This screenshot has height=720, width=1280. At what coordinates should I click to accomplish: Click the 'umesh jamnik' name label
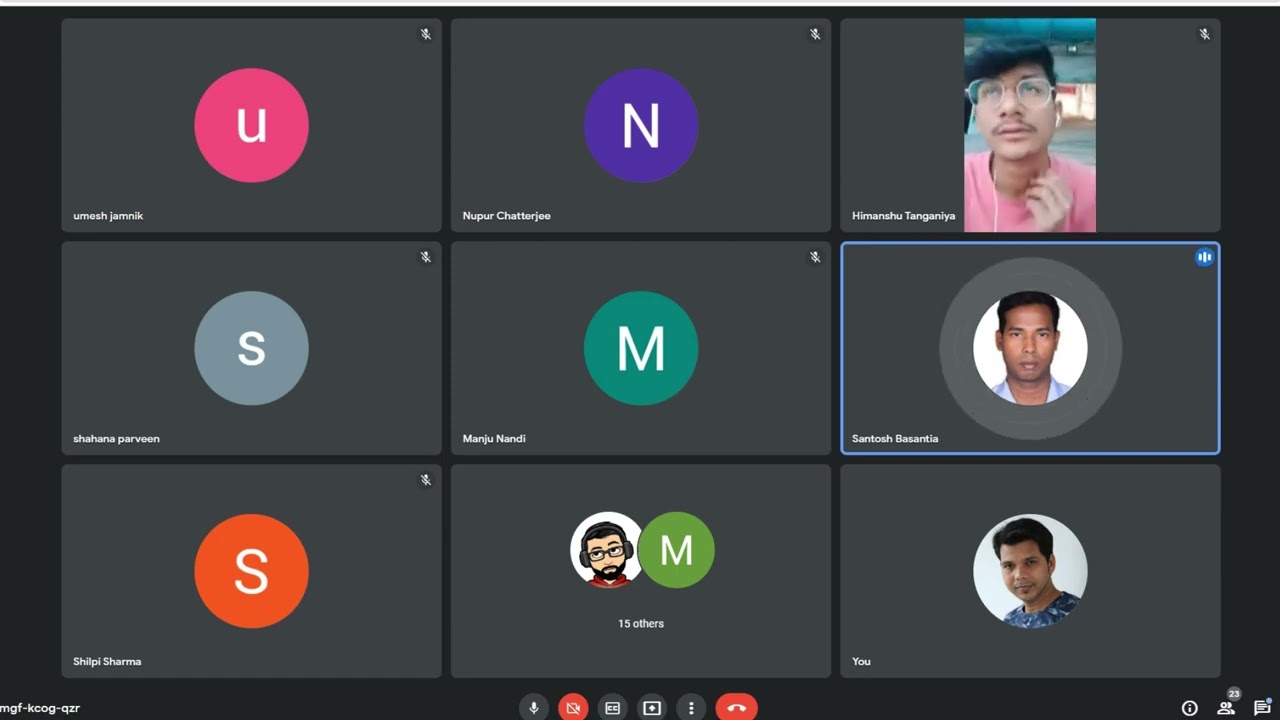point(108,216)
